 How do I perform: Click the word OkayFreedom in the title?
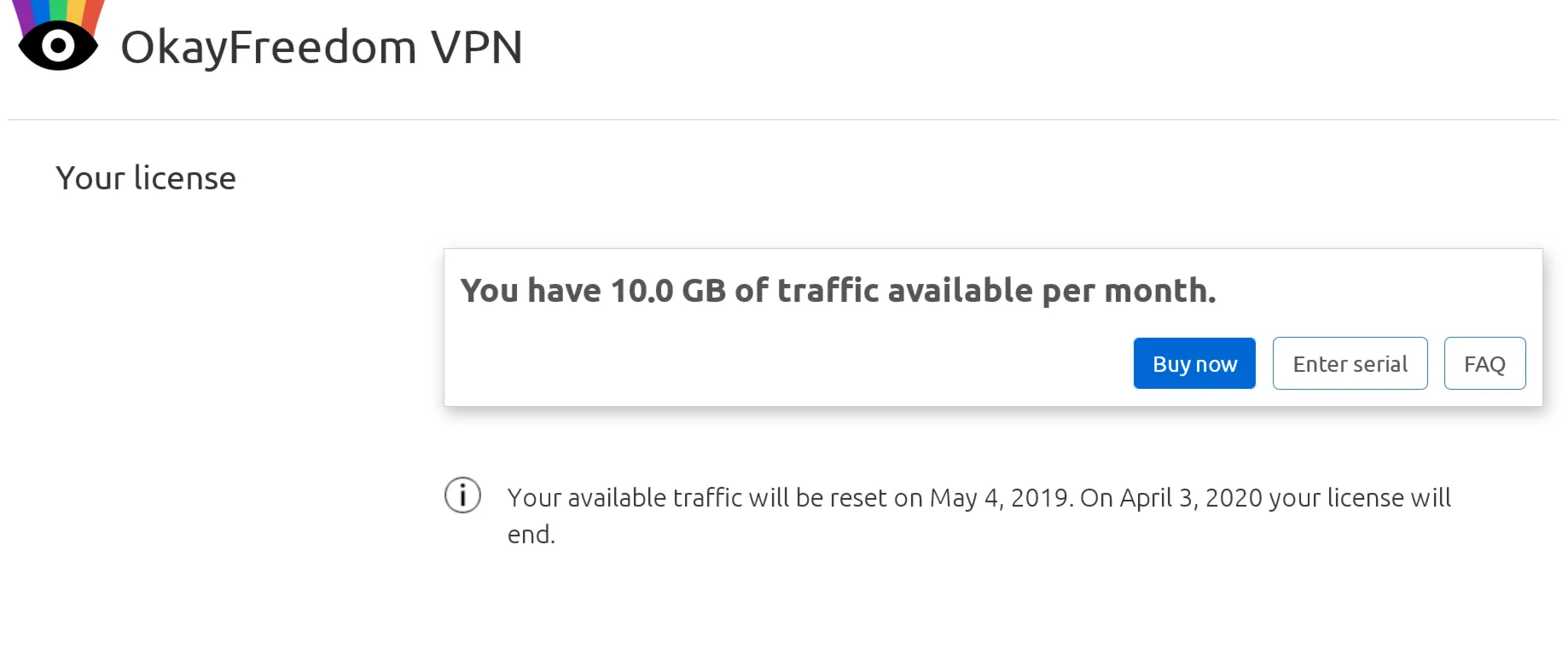268,48
